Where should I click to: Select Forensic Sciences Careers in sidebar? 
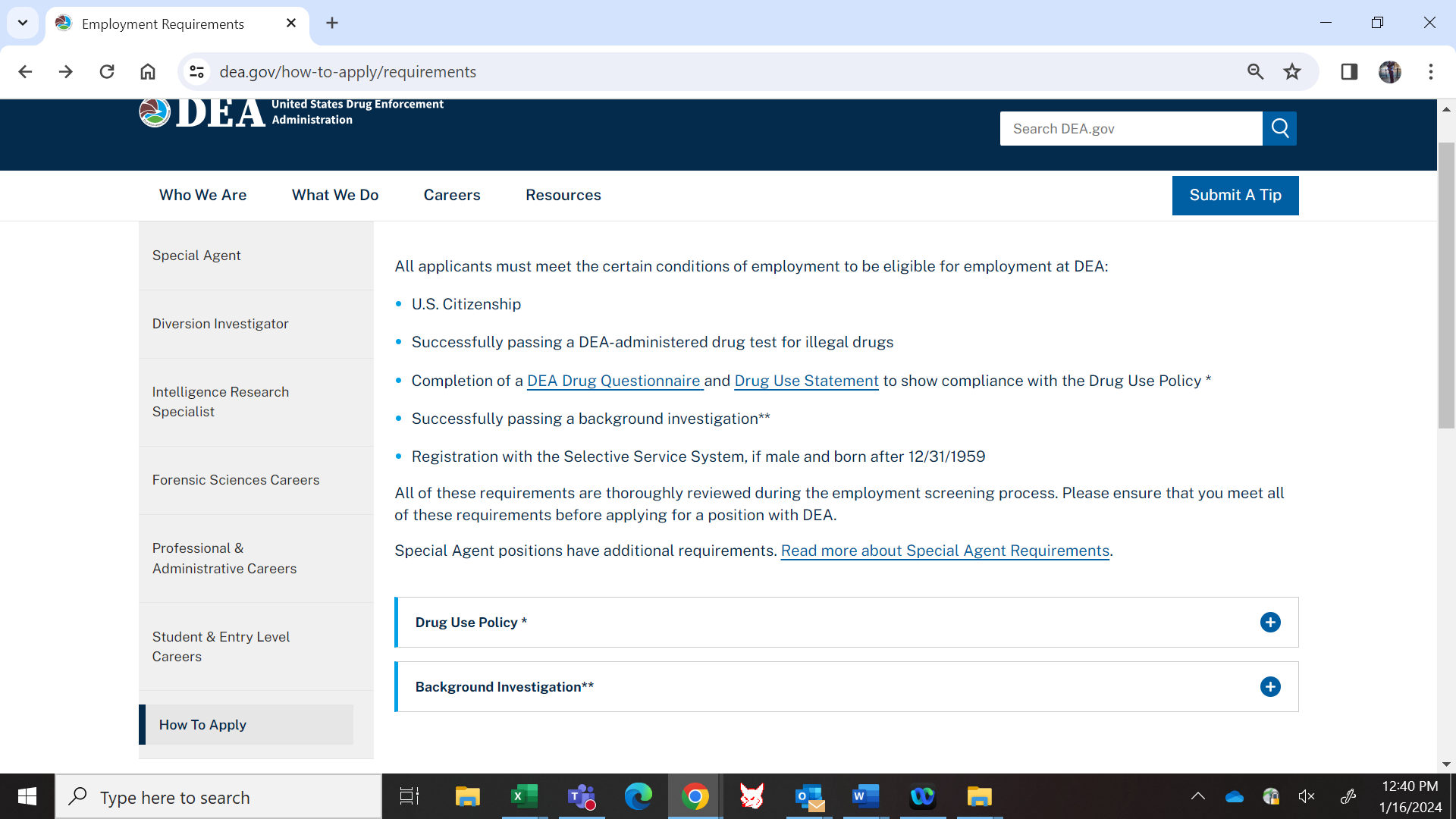[x=236, y=480]
